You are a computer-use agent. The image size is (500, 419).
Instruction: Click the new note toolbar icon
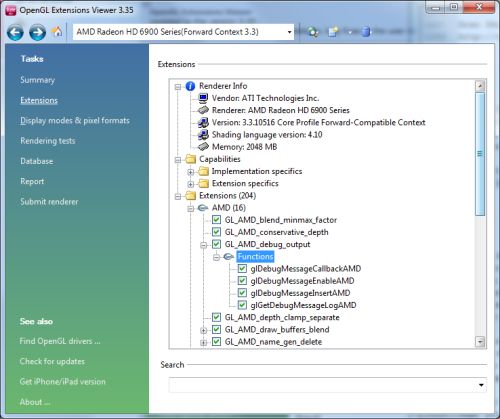(333, 32)
